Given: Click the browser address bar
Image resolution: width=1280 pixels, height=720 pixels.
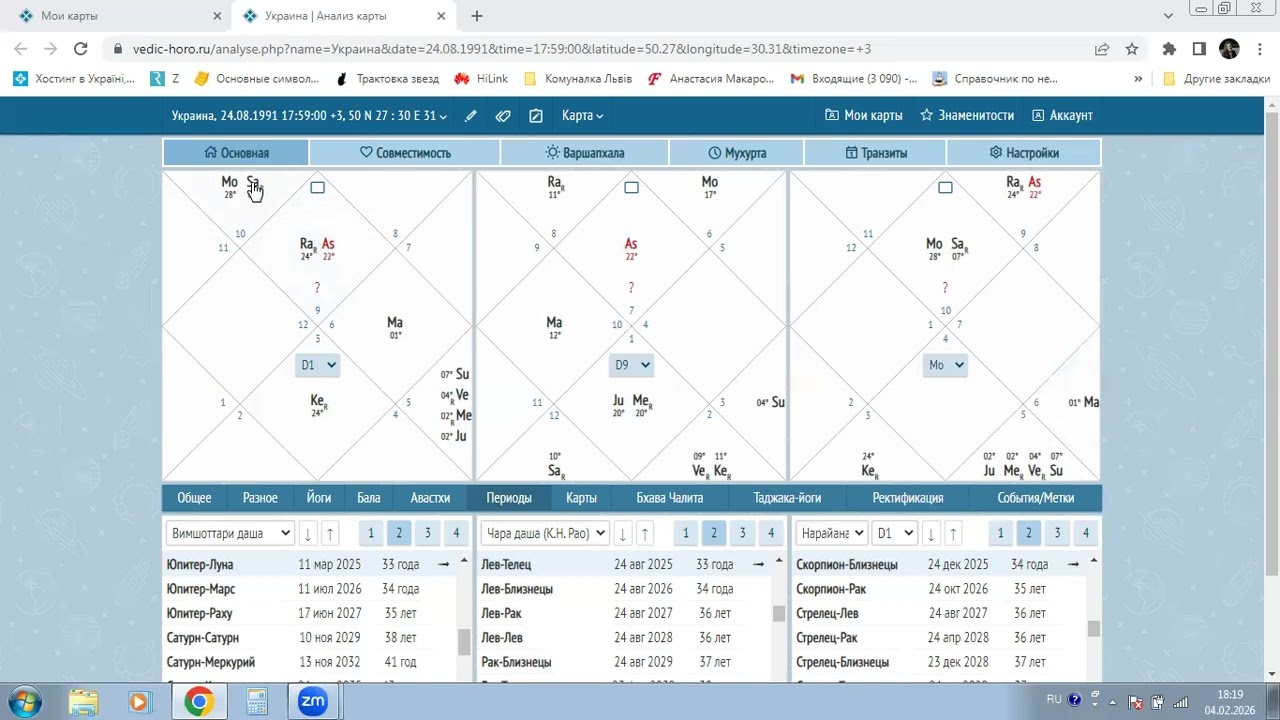Looking at the screenshot, I should click(x=600, y=49).
